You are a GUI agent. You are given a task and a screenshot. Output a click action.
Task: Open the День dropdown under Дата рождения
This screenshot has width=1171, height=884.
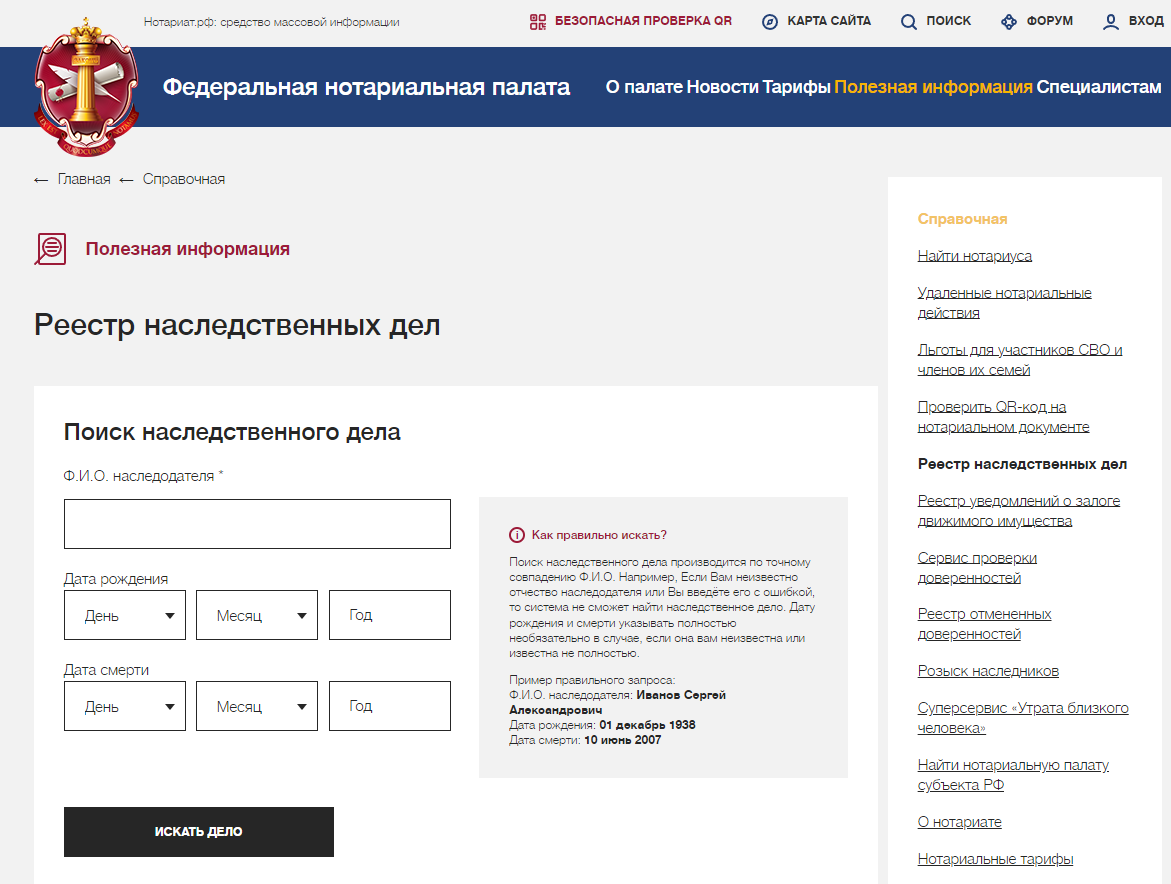point(124,614)
